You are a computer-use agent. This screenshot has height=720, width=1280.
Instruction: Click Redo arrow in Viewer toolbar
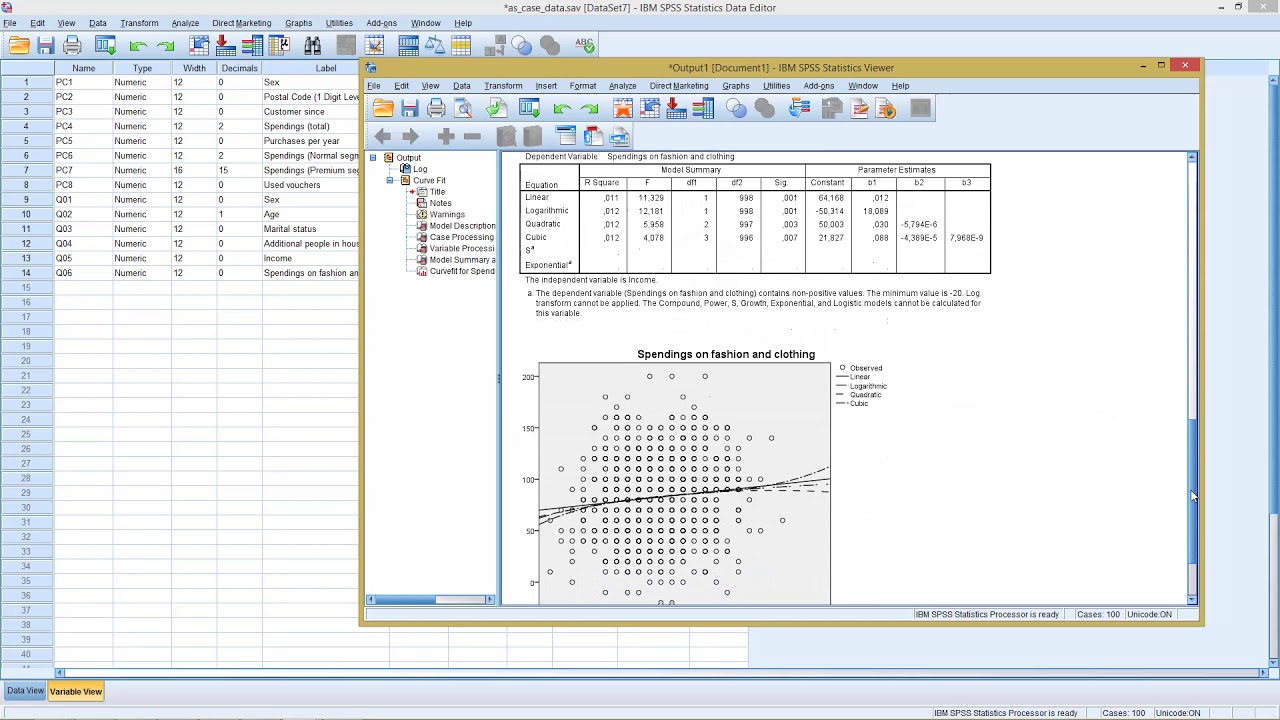[x=589, y=108]
